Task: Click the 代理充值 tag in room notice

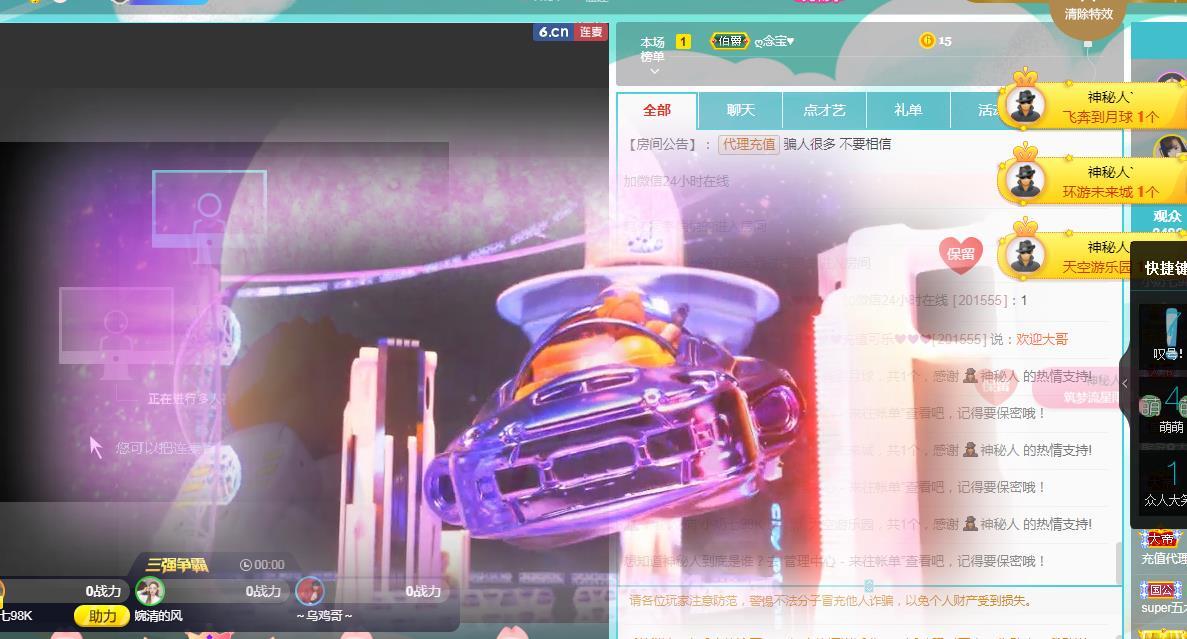Action: (749, 144)
